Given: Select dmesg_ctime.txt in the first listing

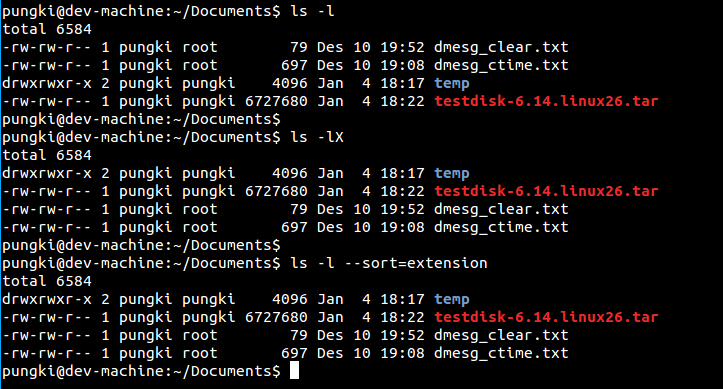Looking at the screenshot, I should 501,65.
